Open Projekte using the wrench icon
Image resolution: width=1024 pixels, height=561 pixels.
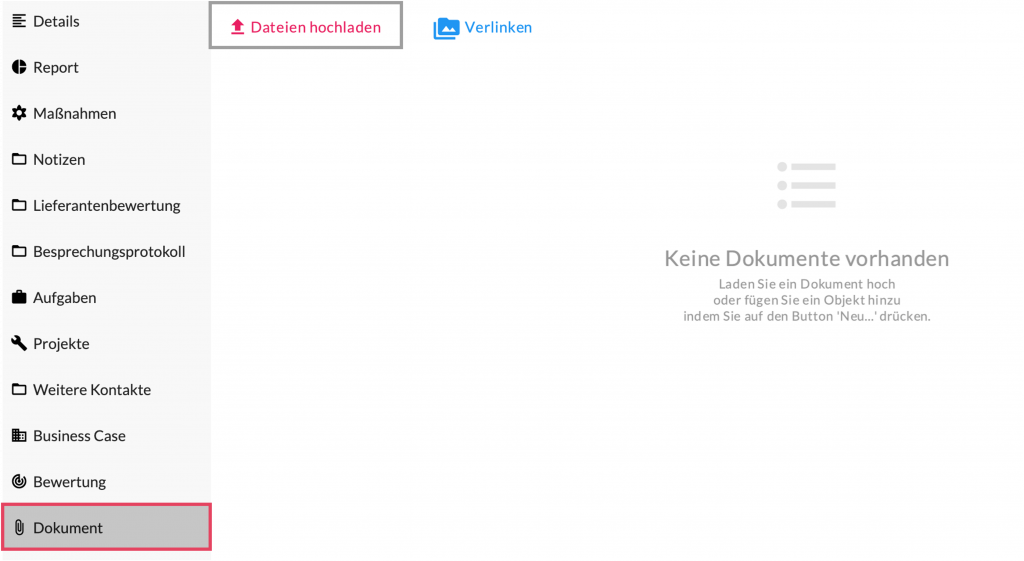19,343
